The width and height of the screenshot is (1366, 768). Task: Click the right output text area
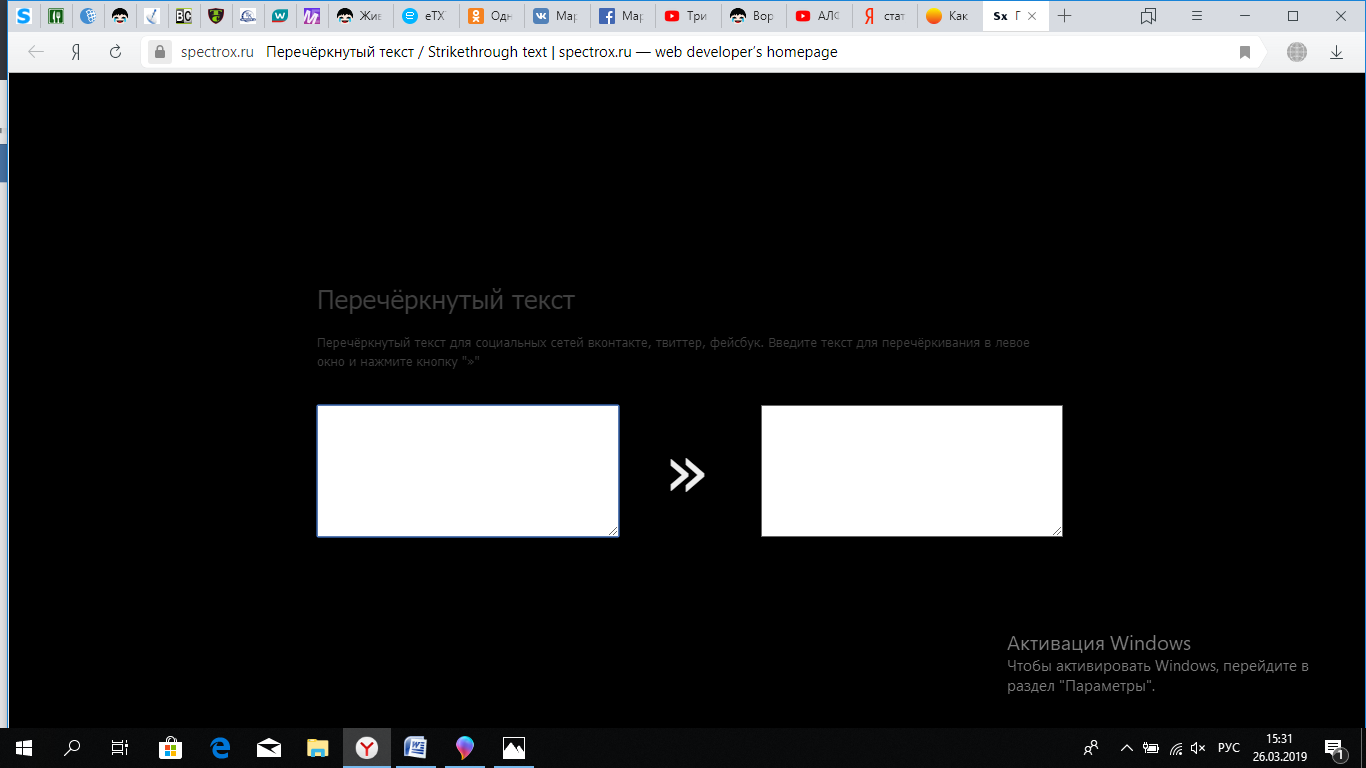pyautogui.click(x=911, y=471)
